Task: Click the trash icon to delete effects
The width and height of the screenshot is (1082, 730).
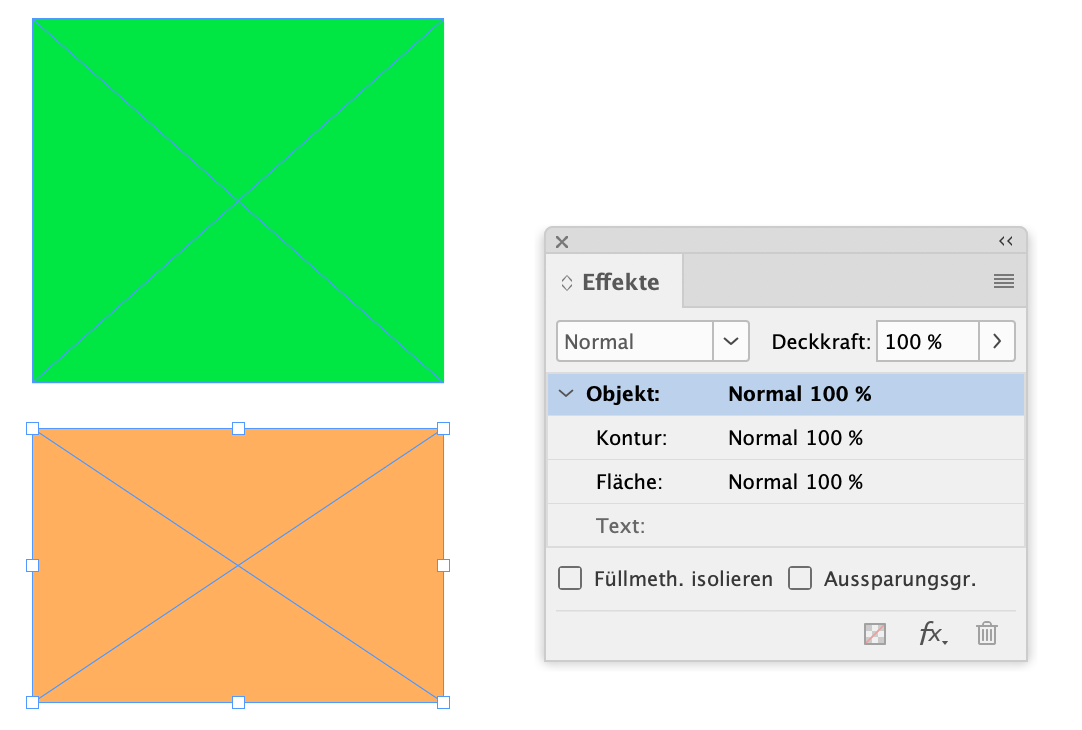Action: (x=987, y=634)
